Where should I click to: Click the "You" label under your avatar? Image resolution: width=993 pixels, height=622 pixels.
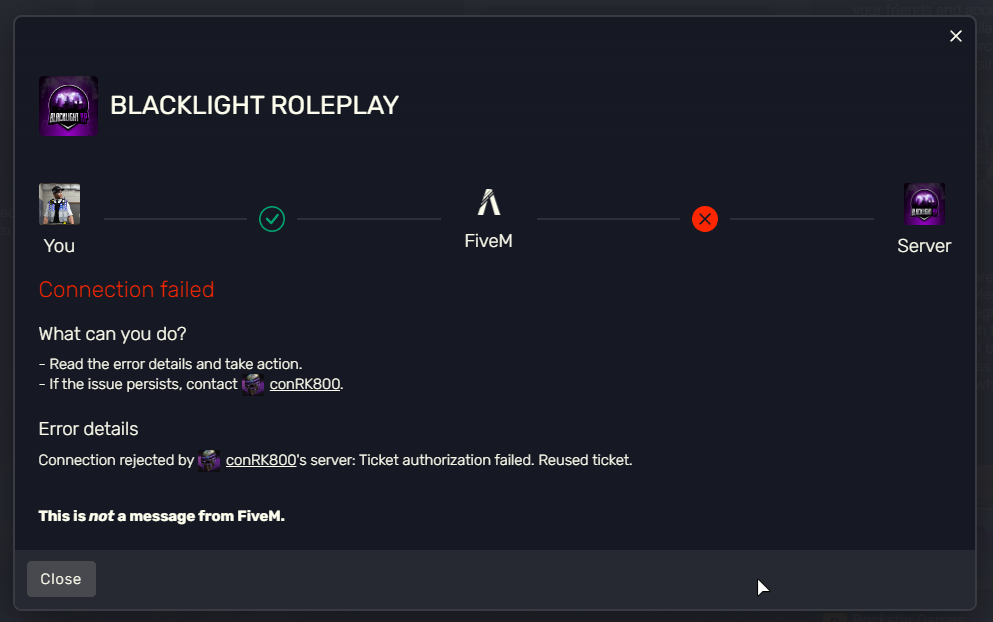[59, 246]
